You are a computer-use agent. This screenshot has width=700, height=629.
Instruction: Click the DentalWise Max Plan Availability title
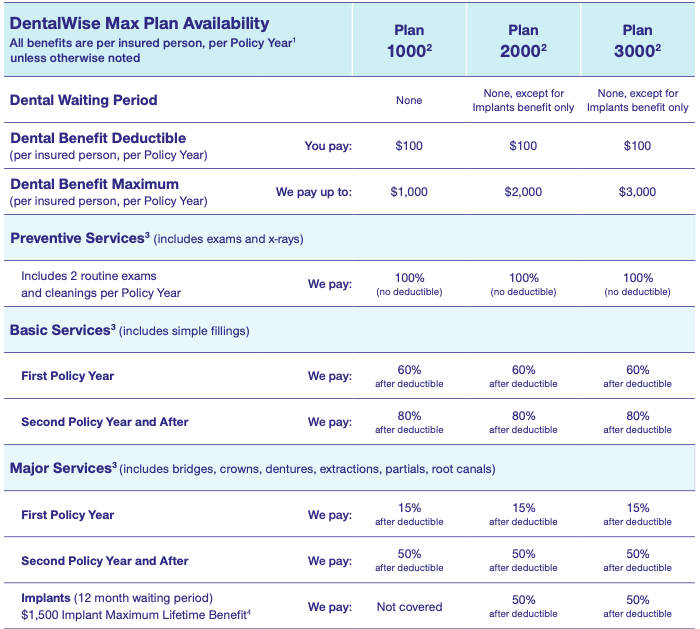139,23
